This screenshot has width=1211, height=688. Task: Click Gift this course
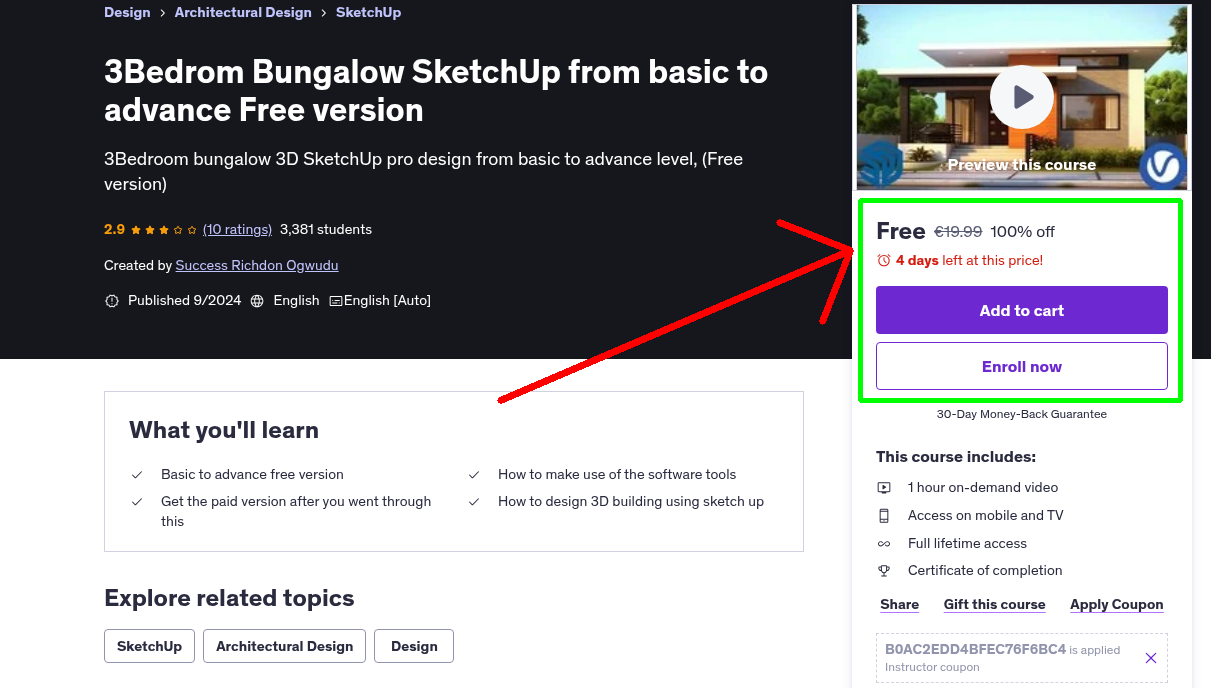[994, 604]
